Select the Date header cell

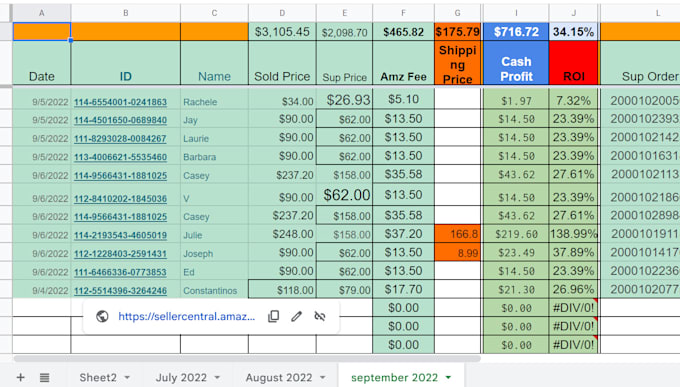click(42, 63)
